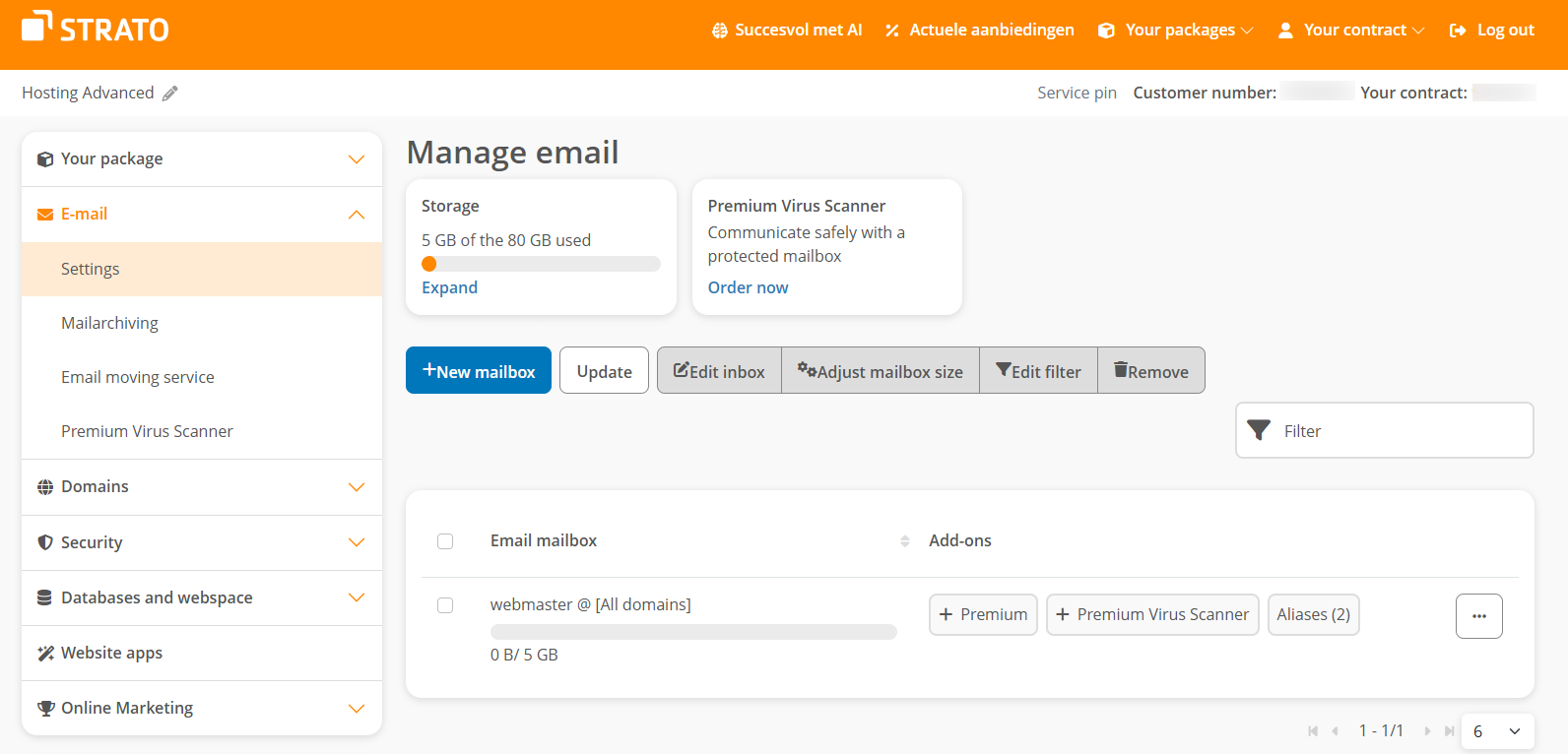Select all mailboxes with header checkbox
Image resolution: width=1568 pixels, height=754 pixels.
point(445,541)
